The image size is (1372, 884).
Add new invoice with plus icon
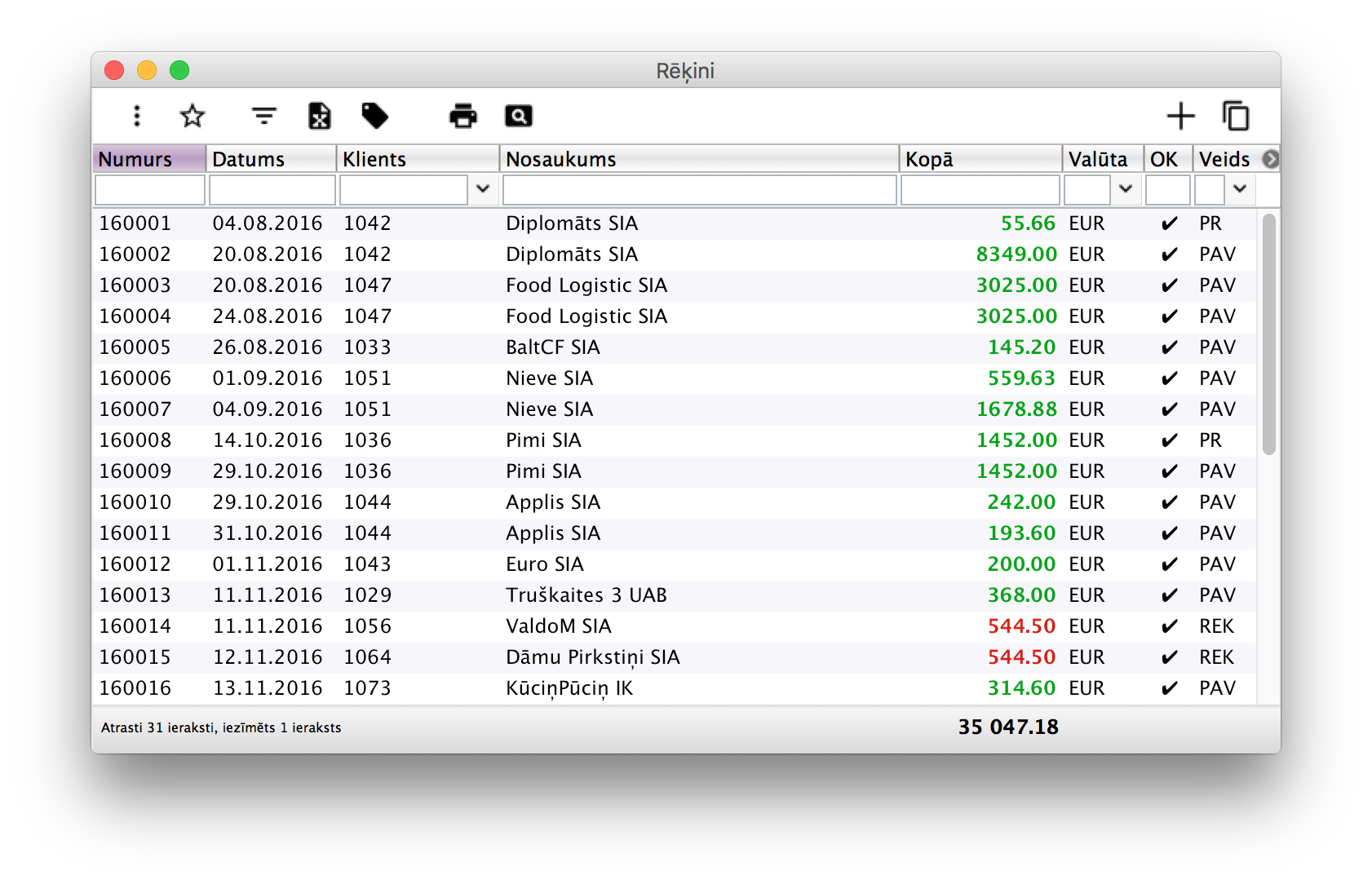1180,116
